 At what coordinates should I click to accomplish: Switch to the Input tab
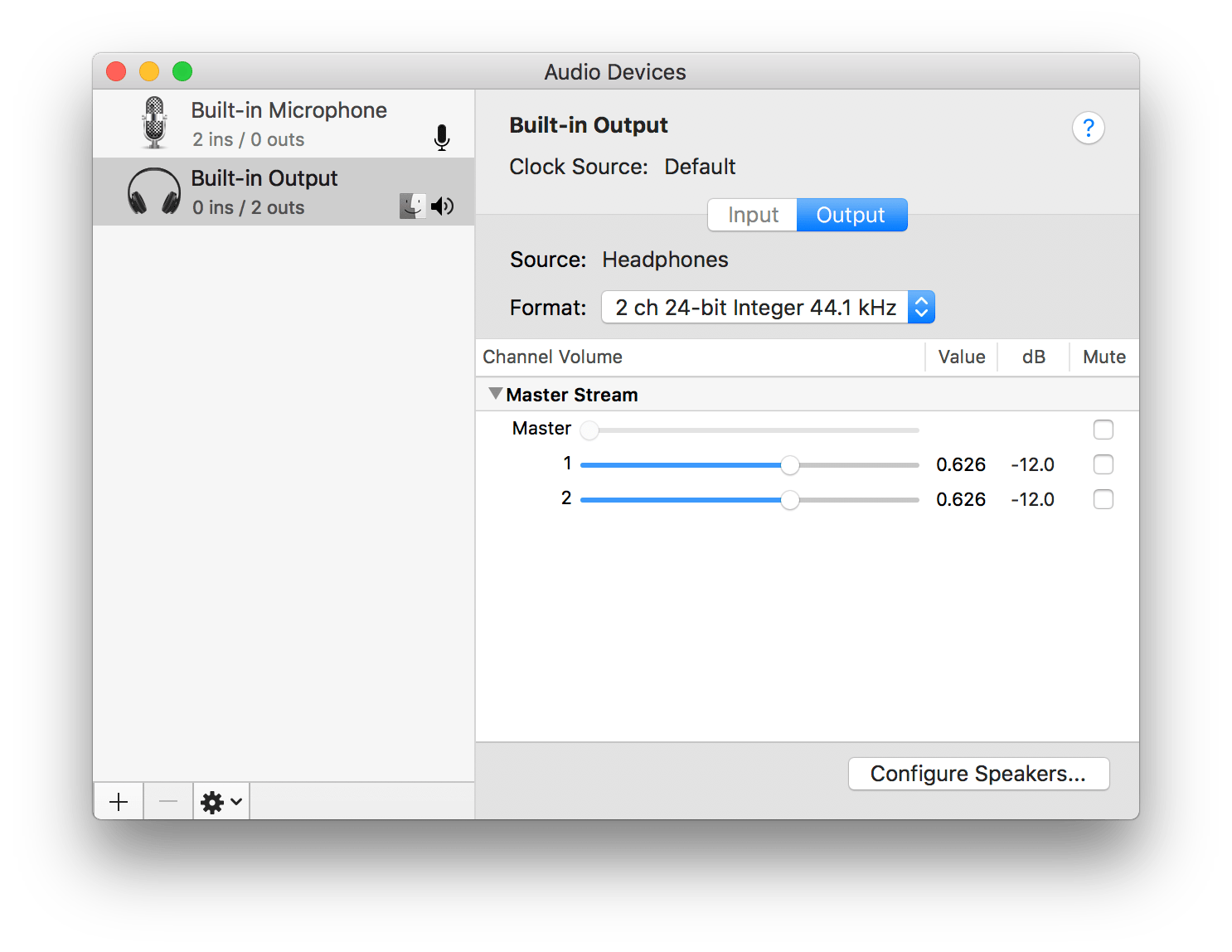click(751, 214)
